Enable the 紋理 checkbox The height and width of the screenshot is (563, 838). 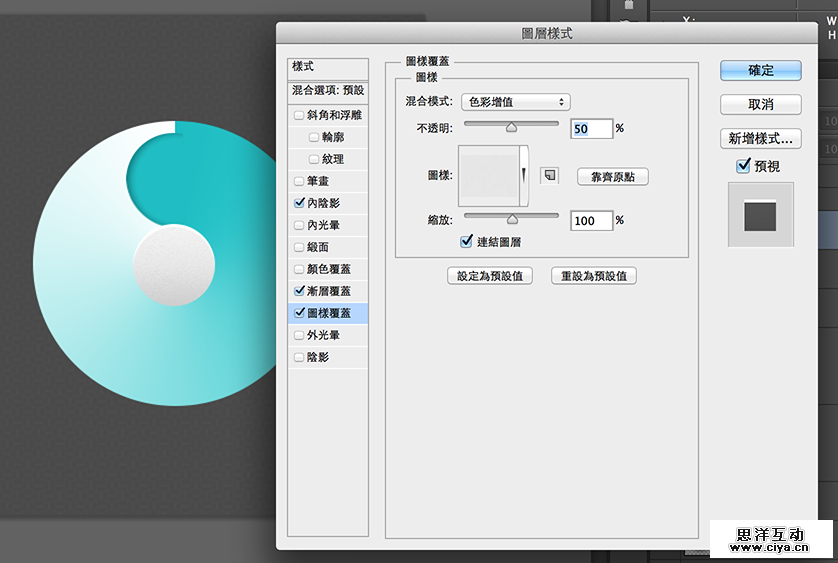point(314,159)
